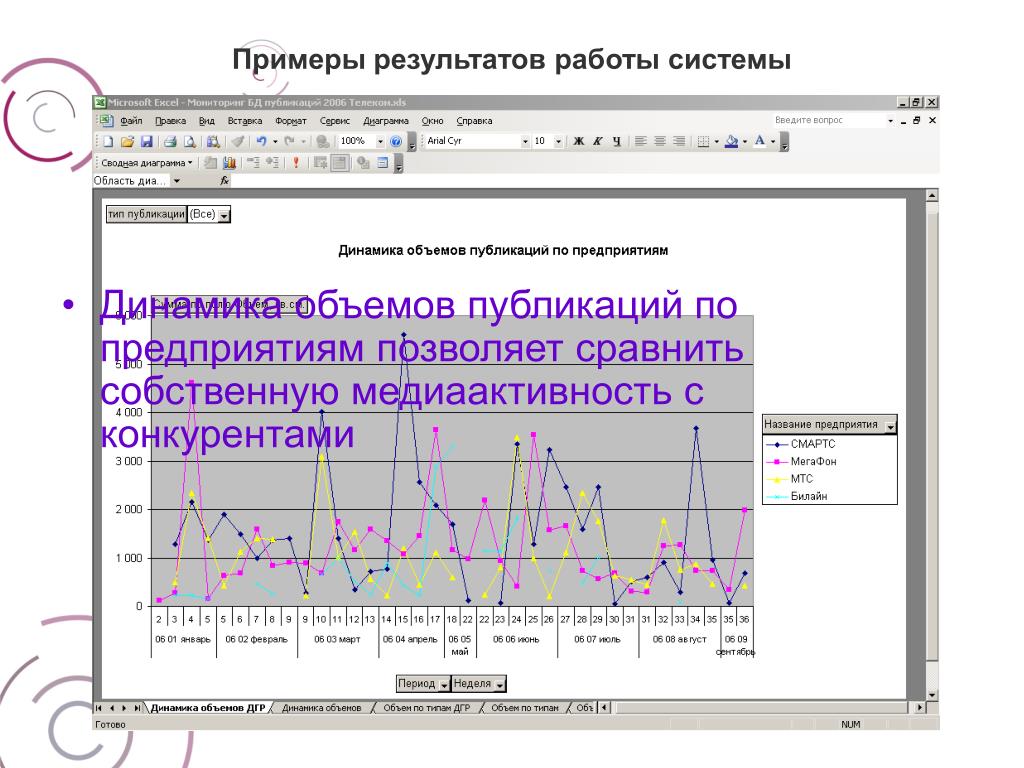Select the СМАРТС legend entry
The height and width of the screenshot is (768, 1024).
click(801, 444)
